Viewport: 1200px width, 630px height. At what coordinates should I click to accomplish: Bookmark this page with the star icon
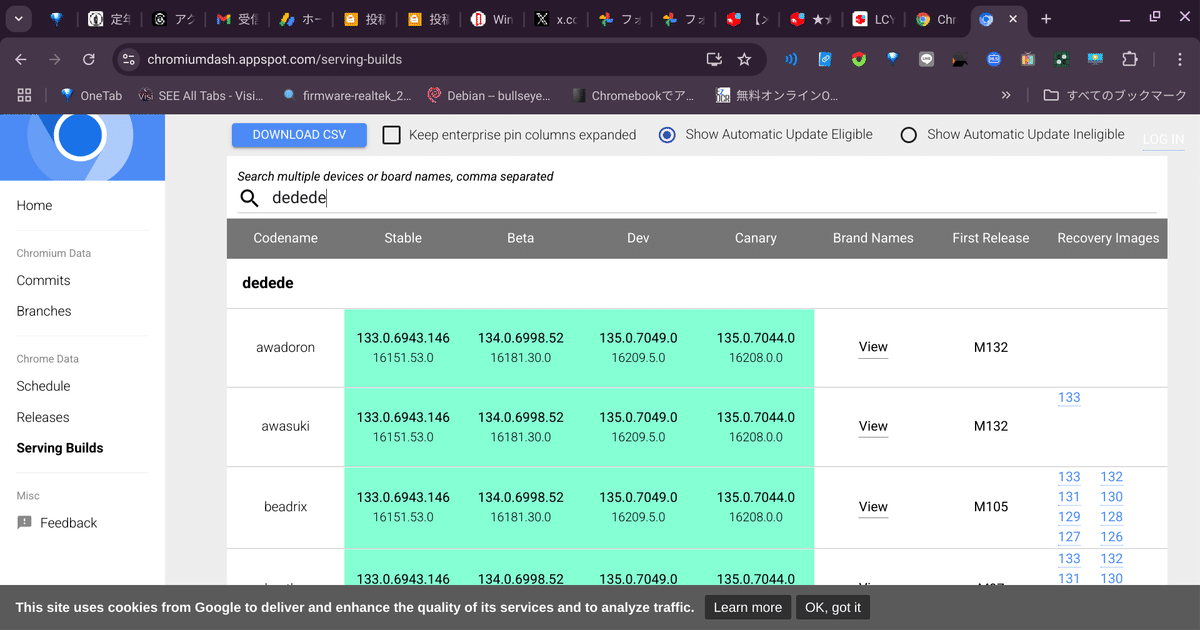click(x=744, y=59)
